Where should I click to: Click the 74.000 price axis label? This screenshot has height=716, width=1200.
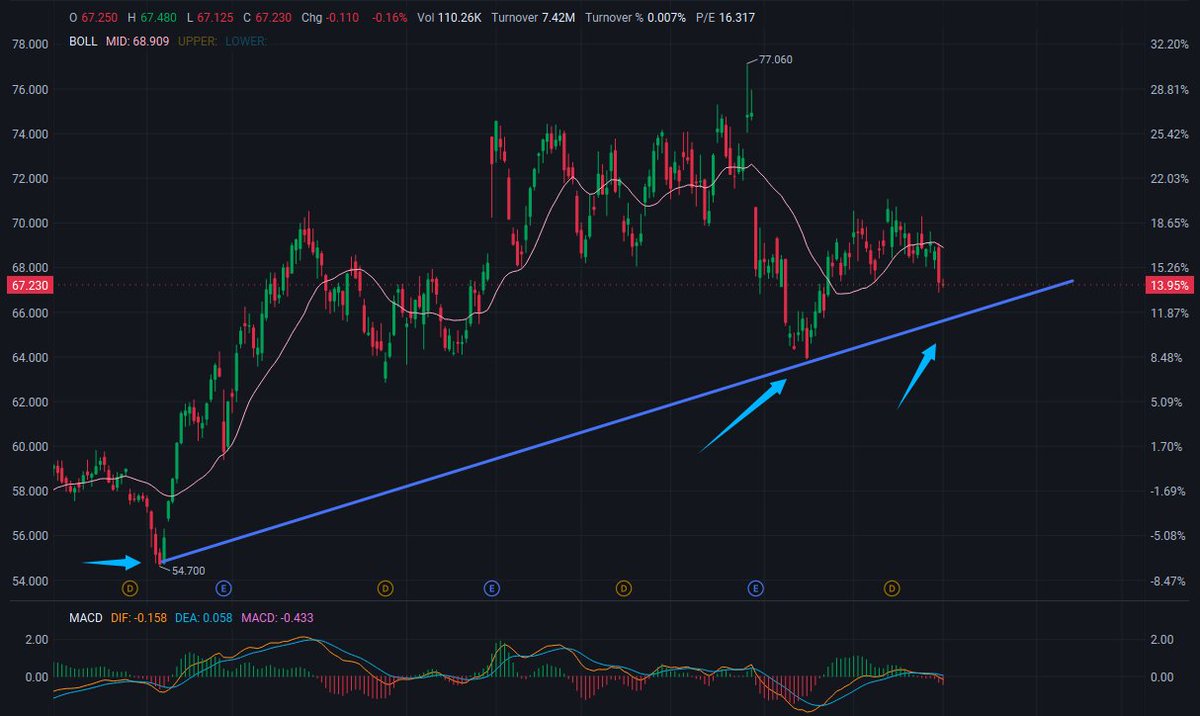click(x=31, y=134)
